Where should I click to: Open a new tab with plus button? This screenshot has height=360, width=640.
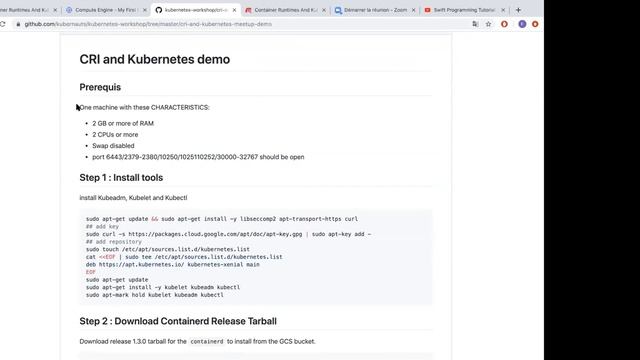[518, 10]
